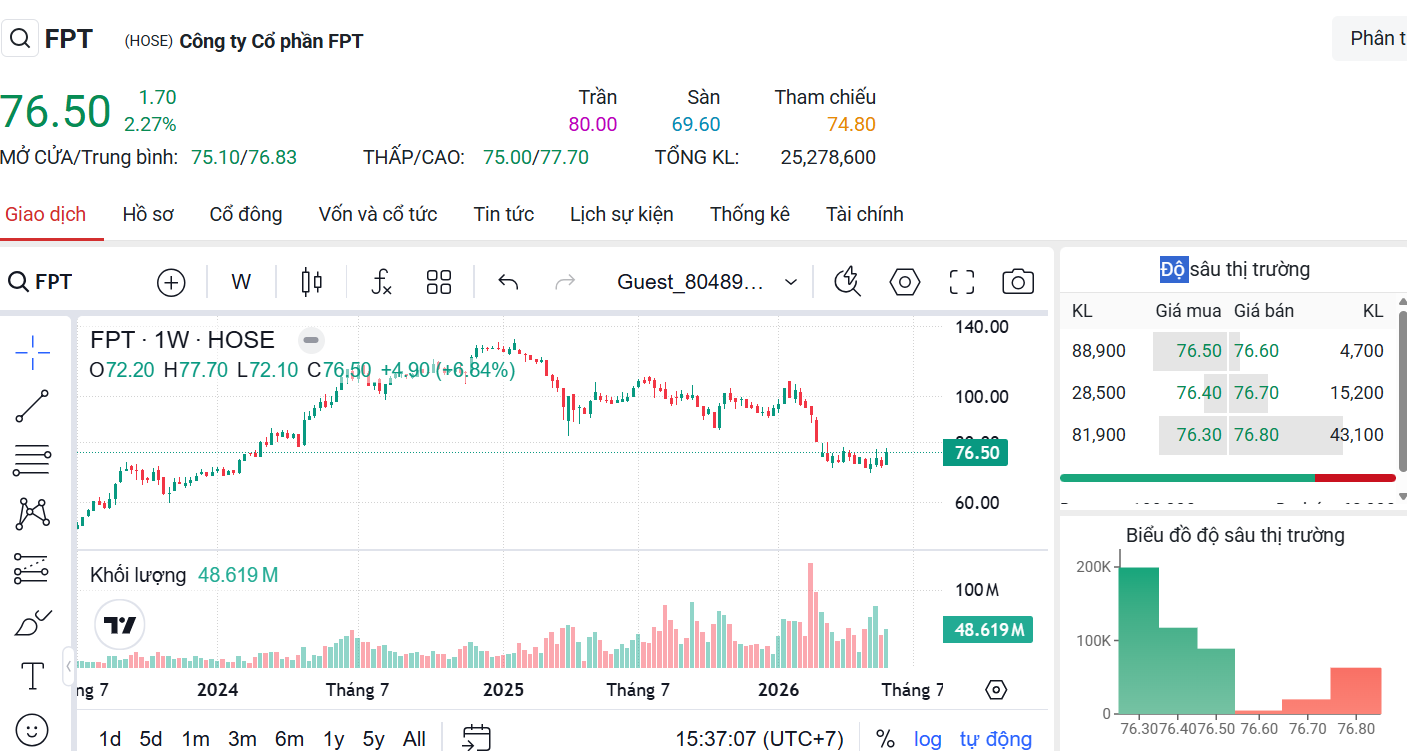Undo the last chart action
Image resolution: width=1407 pixels, height=751 pixels.
click(508, 283)
